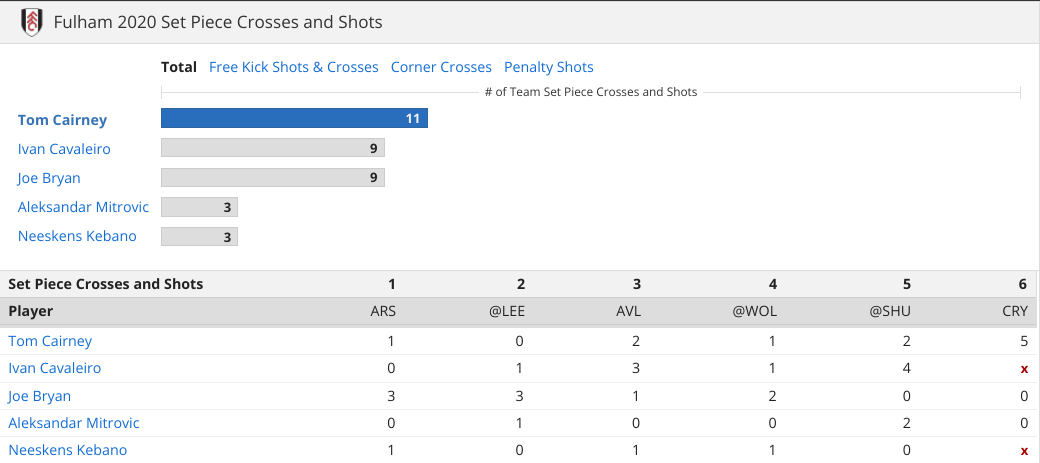Open Tom Cairney in the table row
The width and height of the screenshot is (1040, 463).
click(50, 341)
